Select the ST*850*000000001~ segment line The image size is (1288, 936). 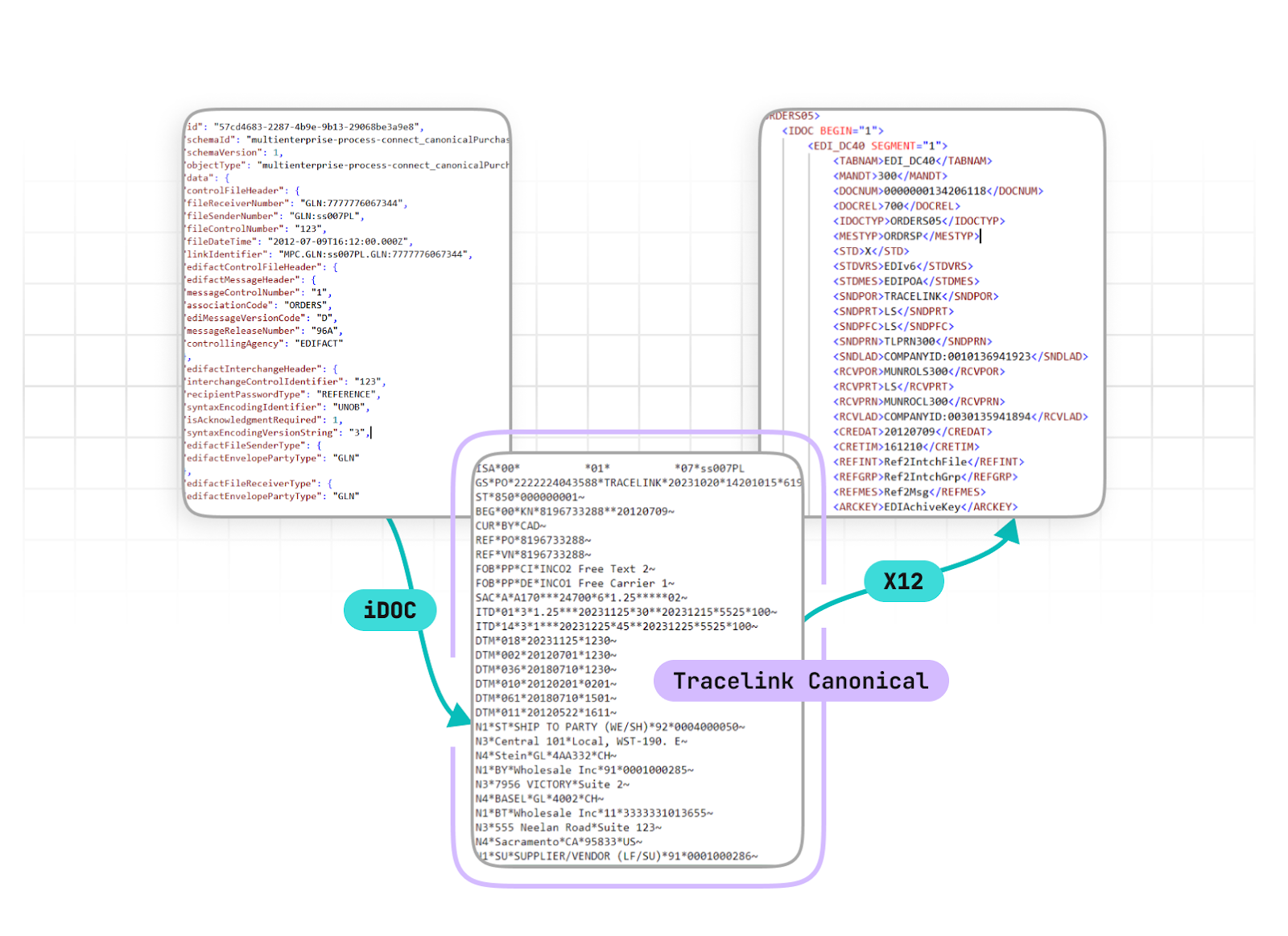tap(530, 497)
